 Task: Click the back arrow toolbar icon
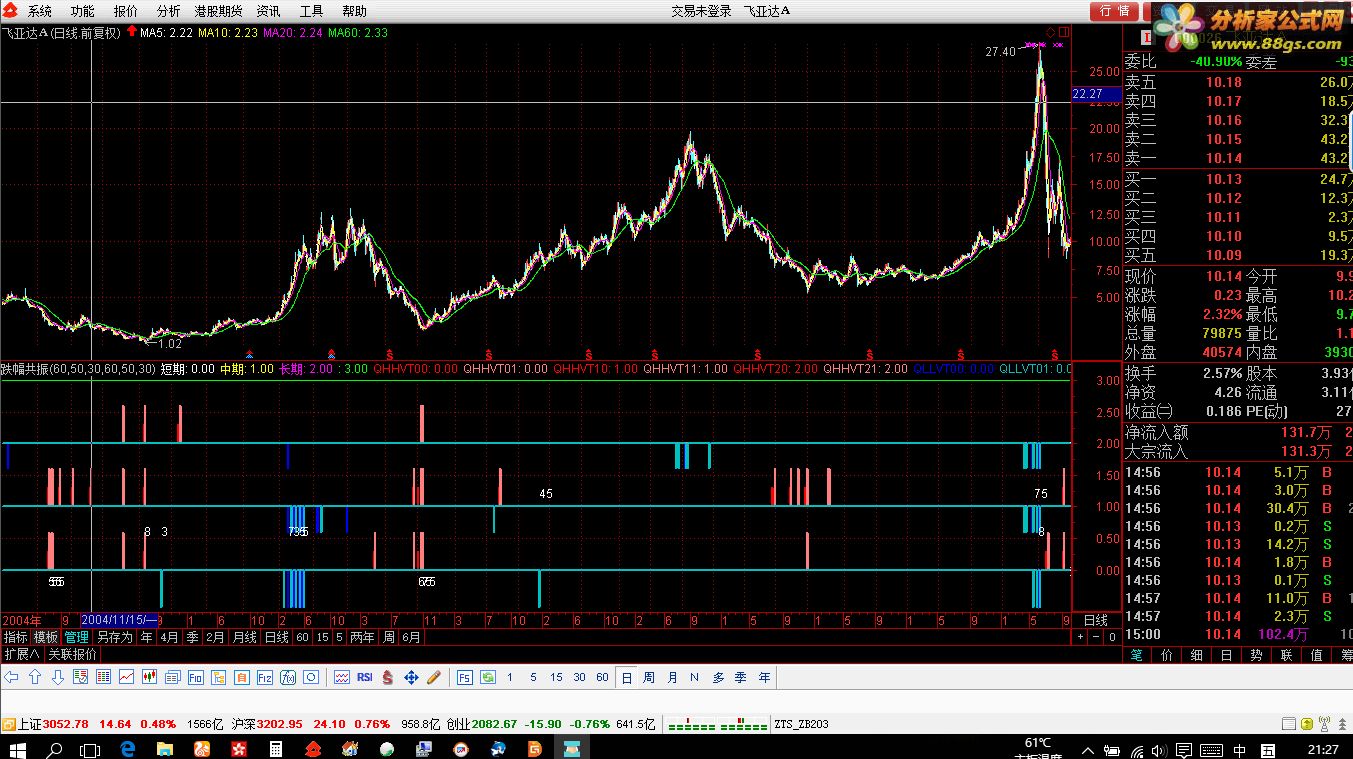pos(12,677)
